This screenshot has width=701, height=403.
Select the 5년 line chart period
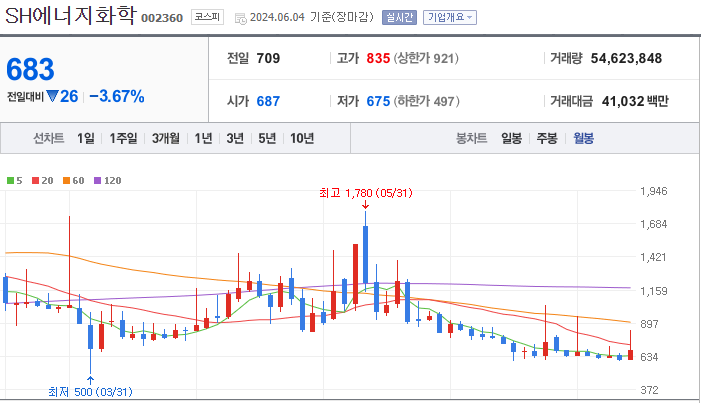click(267, 138)
